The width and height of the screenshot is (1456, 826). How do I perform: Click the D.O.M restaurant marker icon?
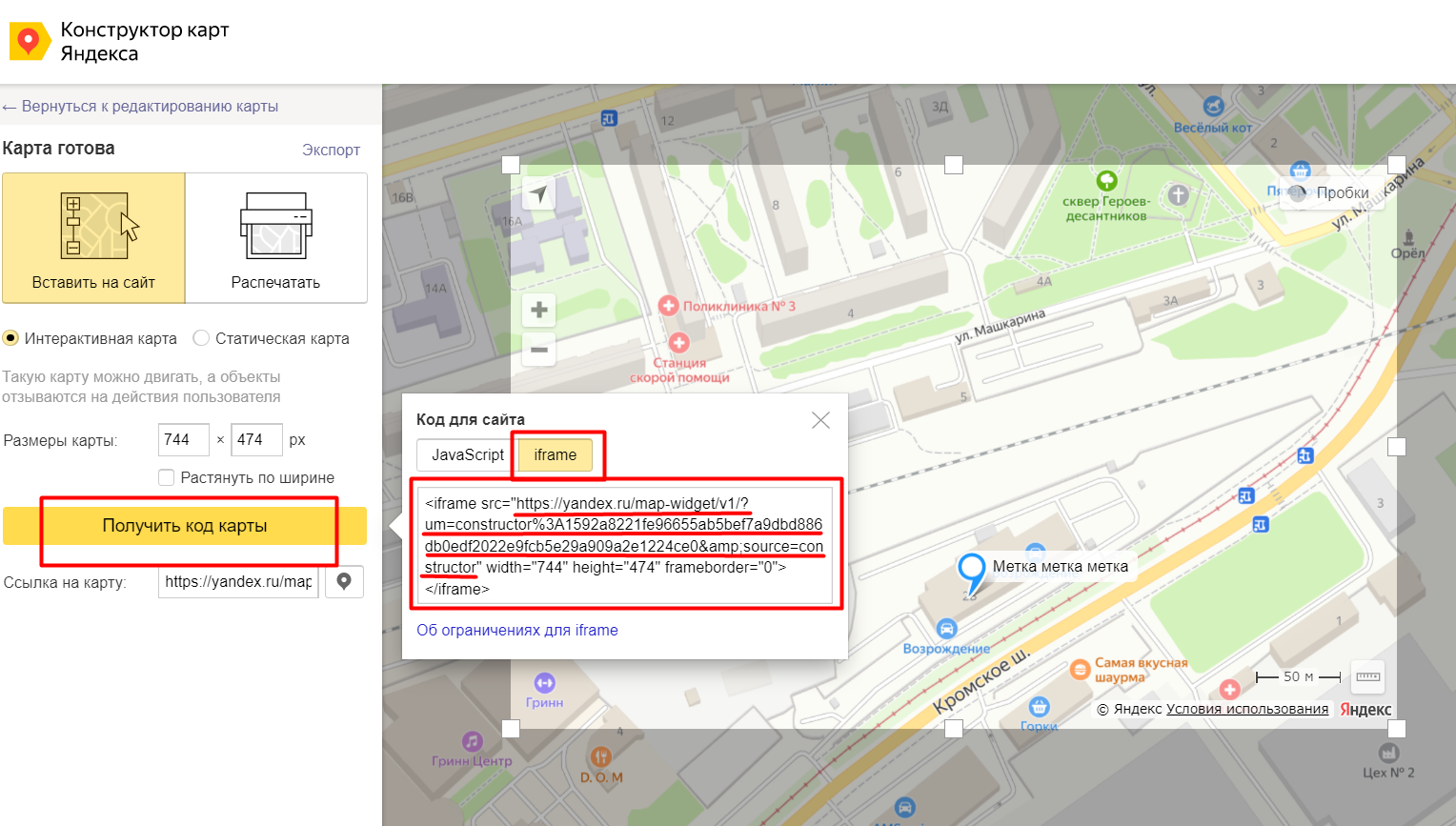[600, 757]
